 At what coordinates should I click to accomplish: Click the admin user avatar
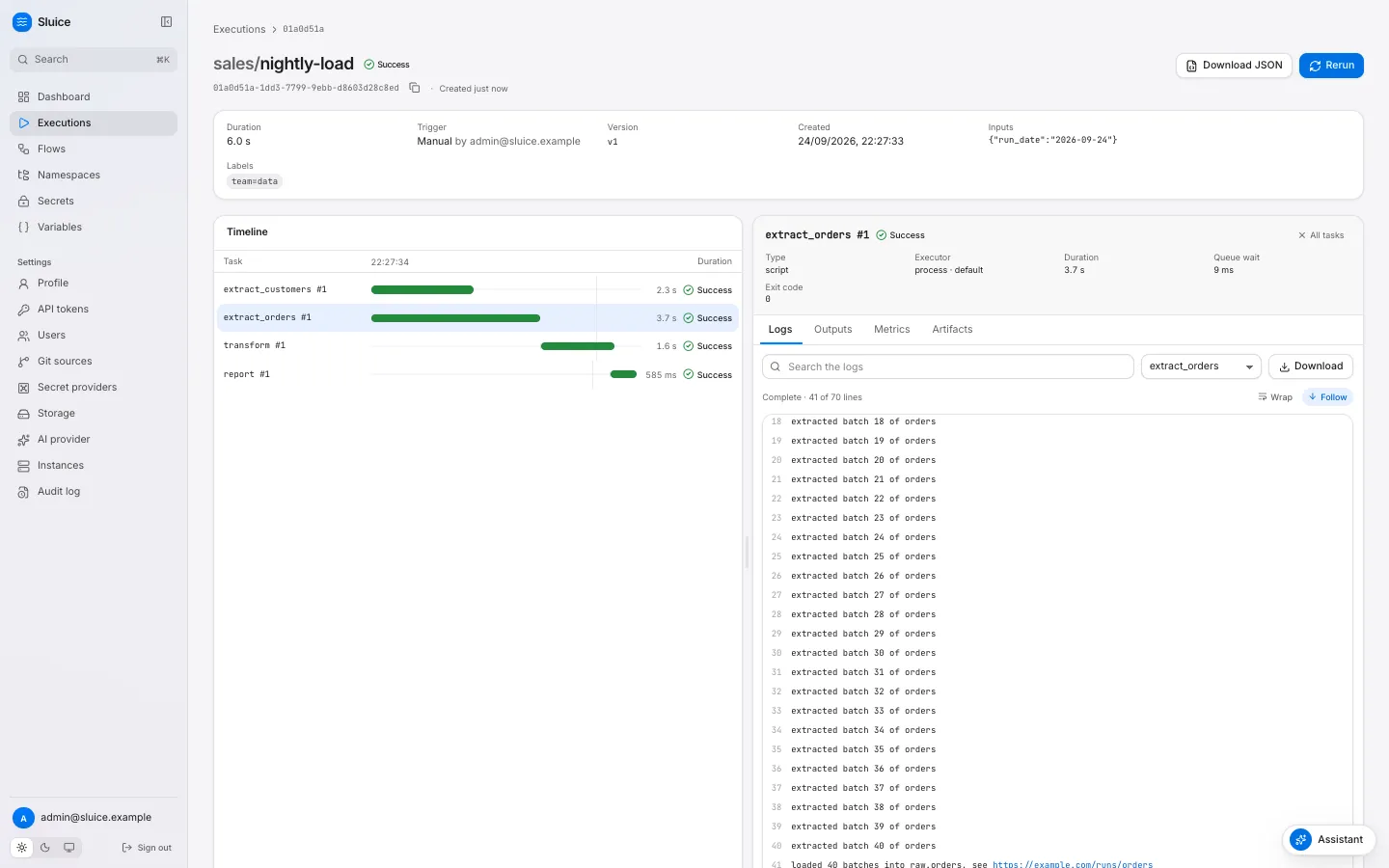(23, 818)
